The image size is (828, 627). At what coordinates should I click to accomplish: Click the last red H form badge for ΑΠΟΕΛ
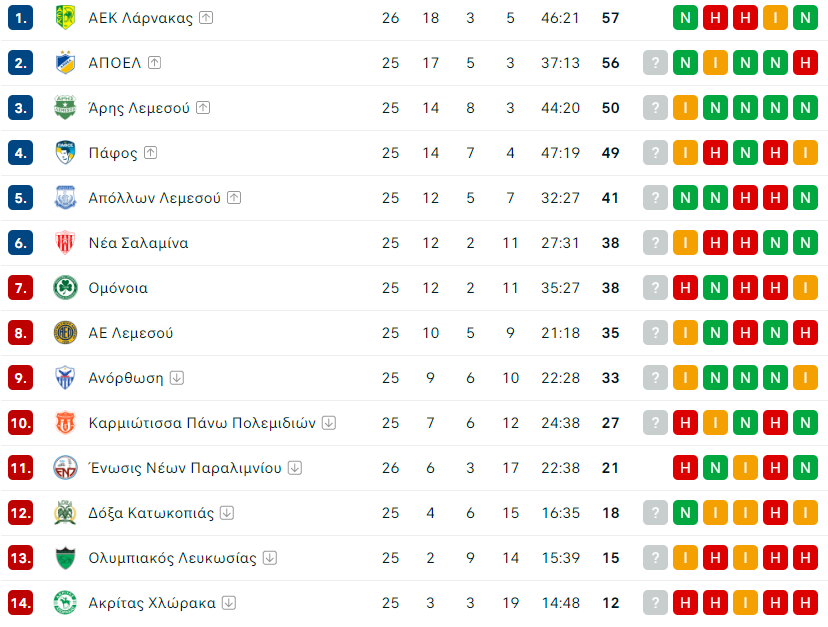(x=805, y=63)
